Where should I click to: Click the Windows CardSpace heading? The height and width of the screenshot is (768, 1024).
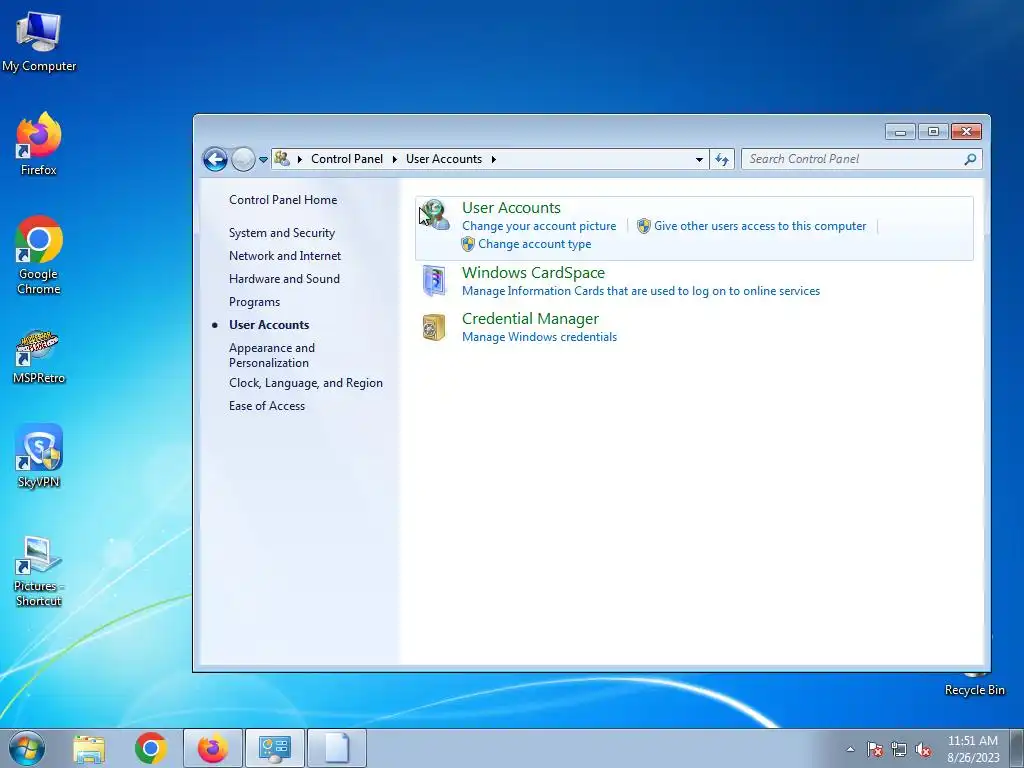coord(533,273)
